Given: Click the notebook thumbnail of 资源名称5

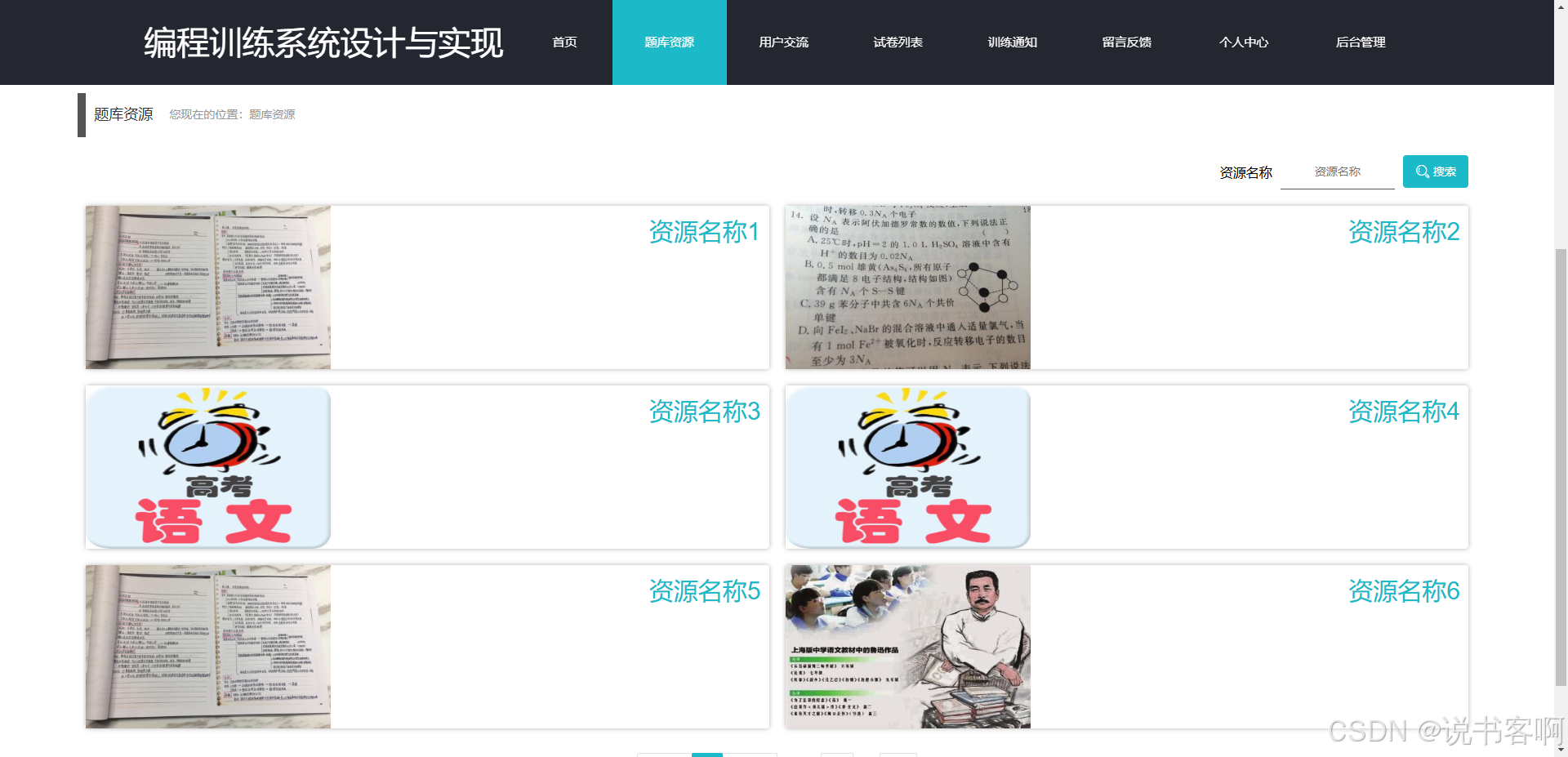Looking at the screenshot, I should [x=208, y=647].
